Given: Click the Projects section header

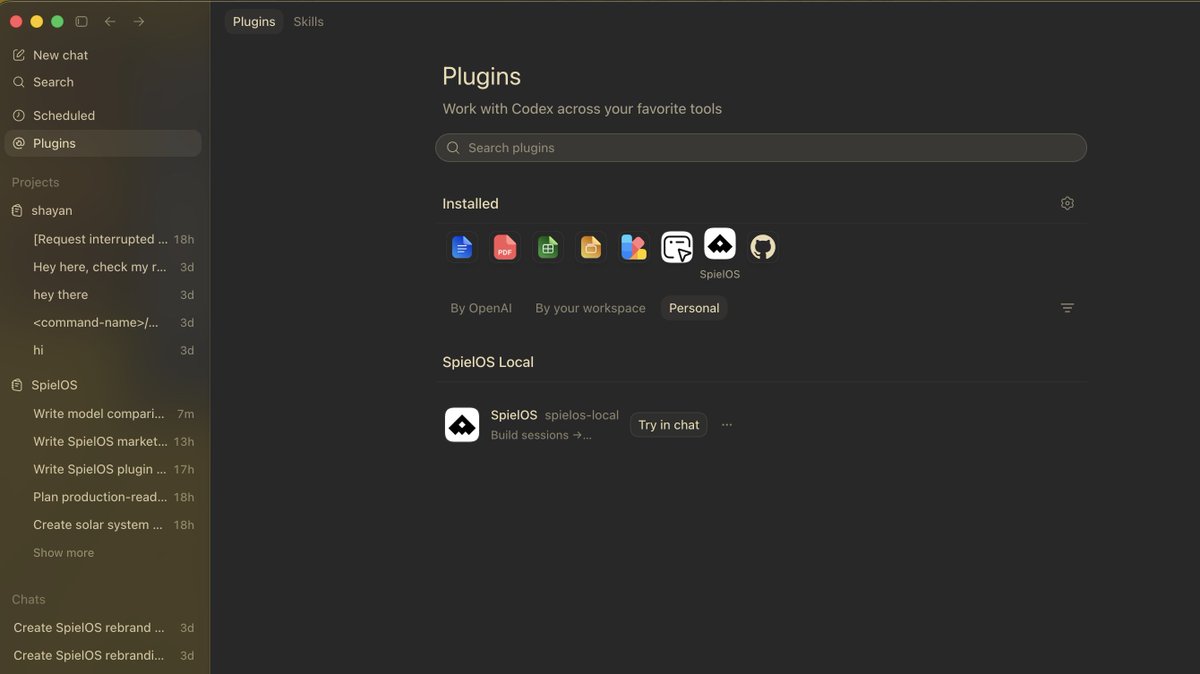Looking at the screenshot, I should 35,182.
